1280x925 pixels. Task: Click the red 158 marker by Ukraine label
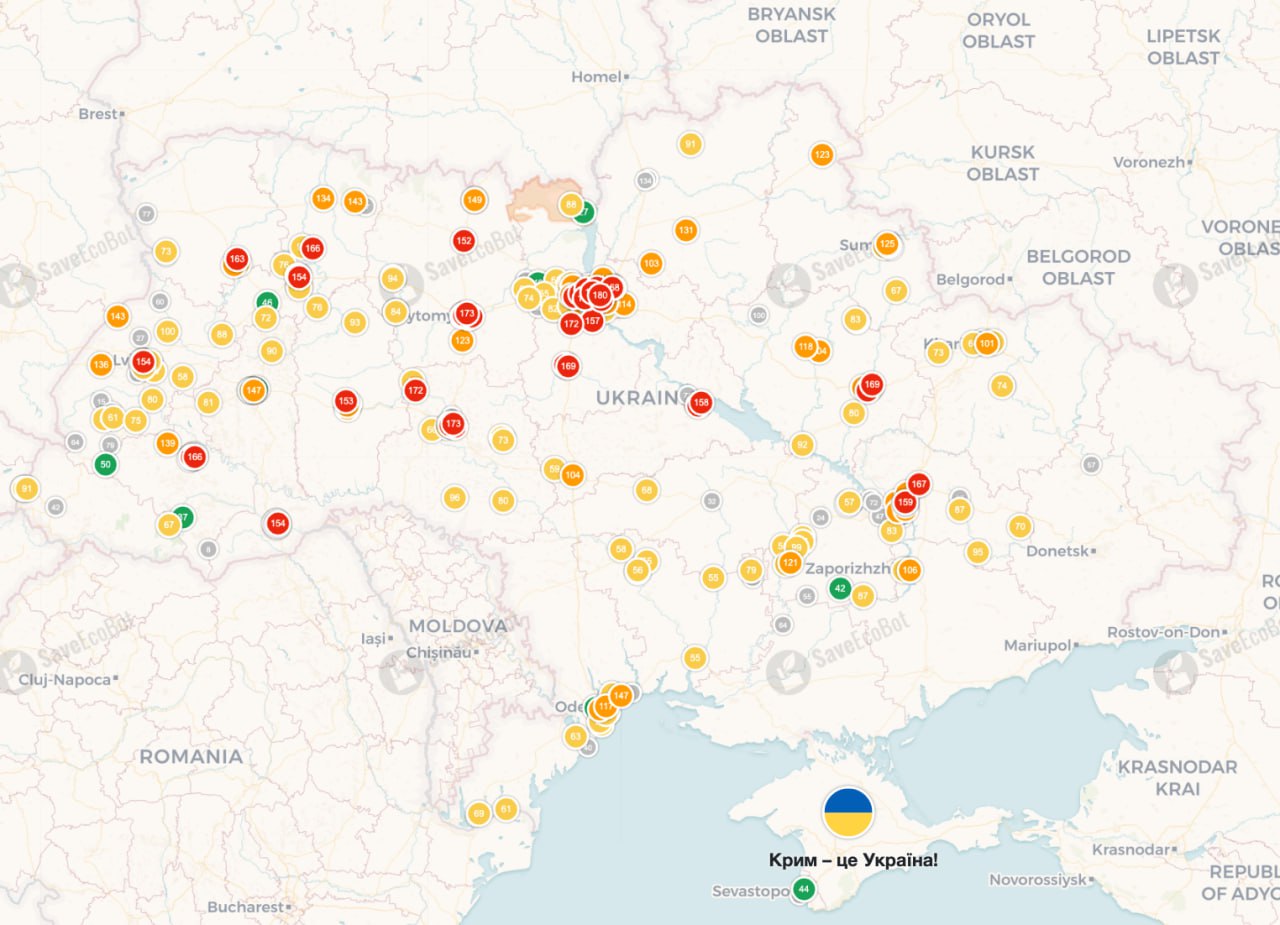click(x=701, y=403)
